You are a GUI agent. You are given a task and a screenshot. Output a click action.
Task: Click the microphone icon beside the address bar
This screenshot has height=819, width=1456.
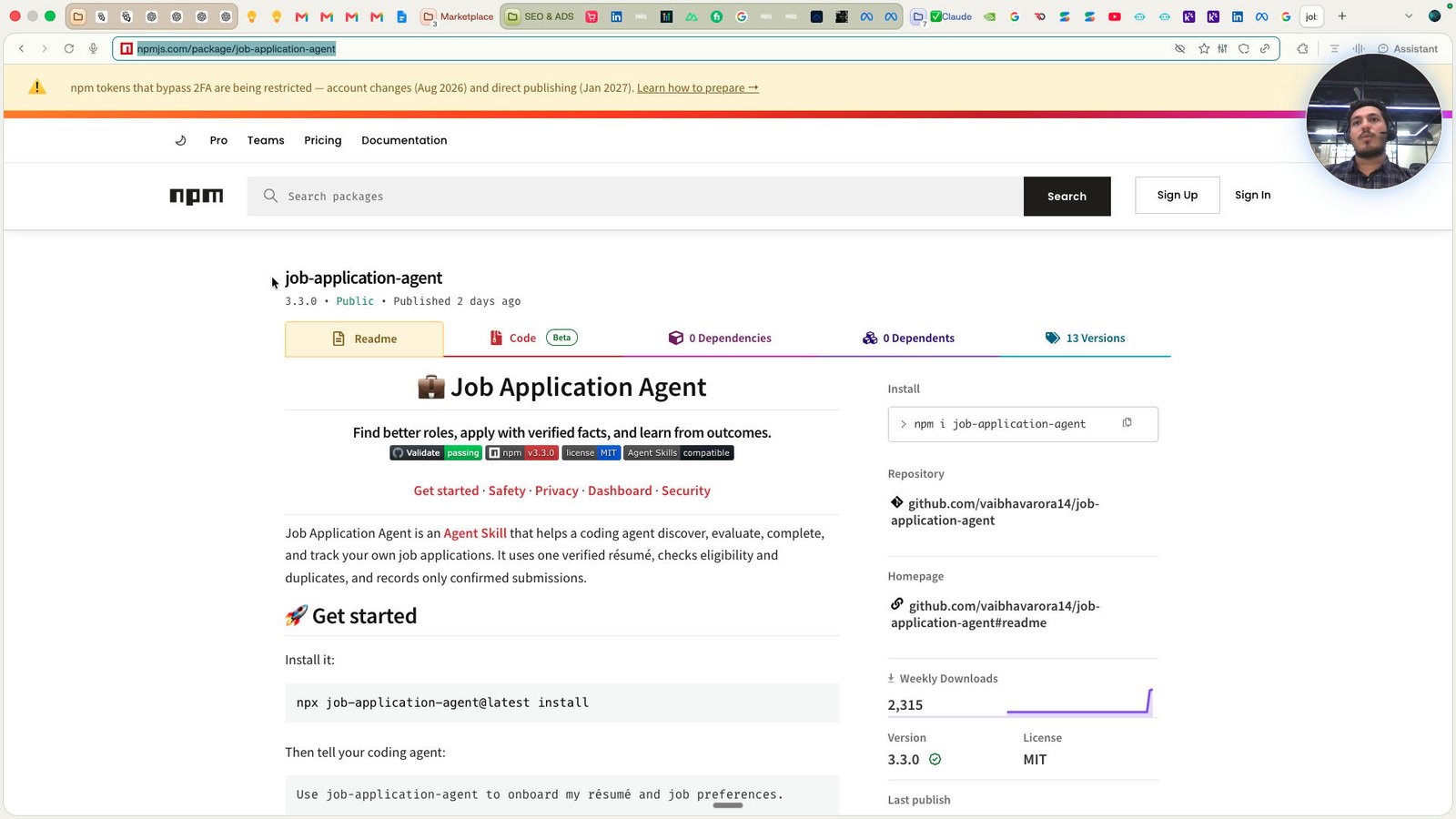pyautogui.click(x=93, y=49)
